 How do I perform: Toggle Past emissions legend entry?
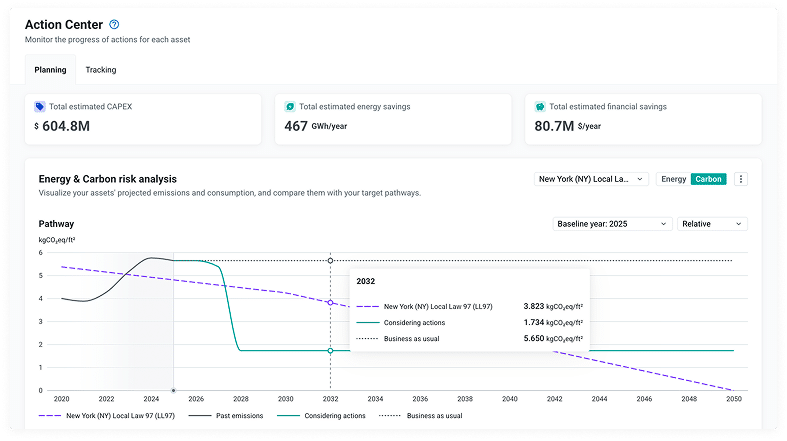coord(226,415)
